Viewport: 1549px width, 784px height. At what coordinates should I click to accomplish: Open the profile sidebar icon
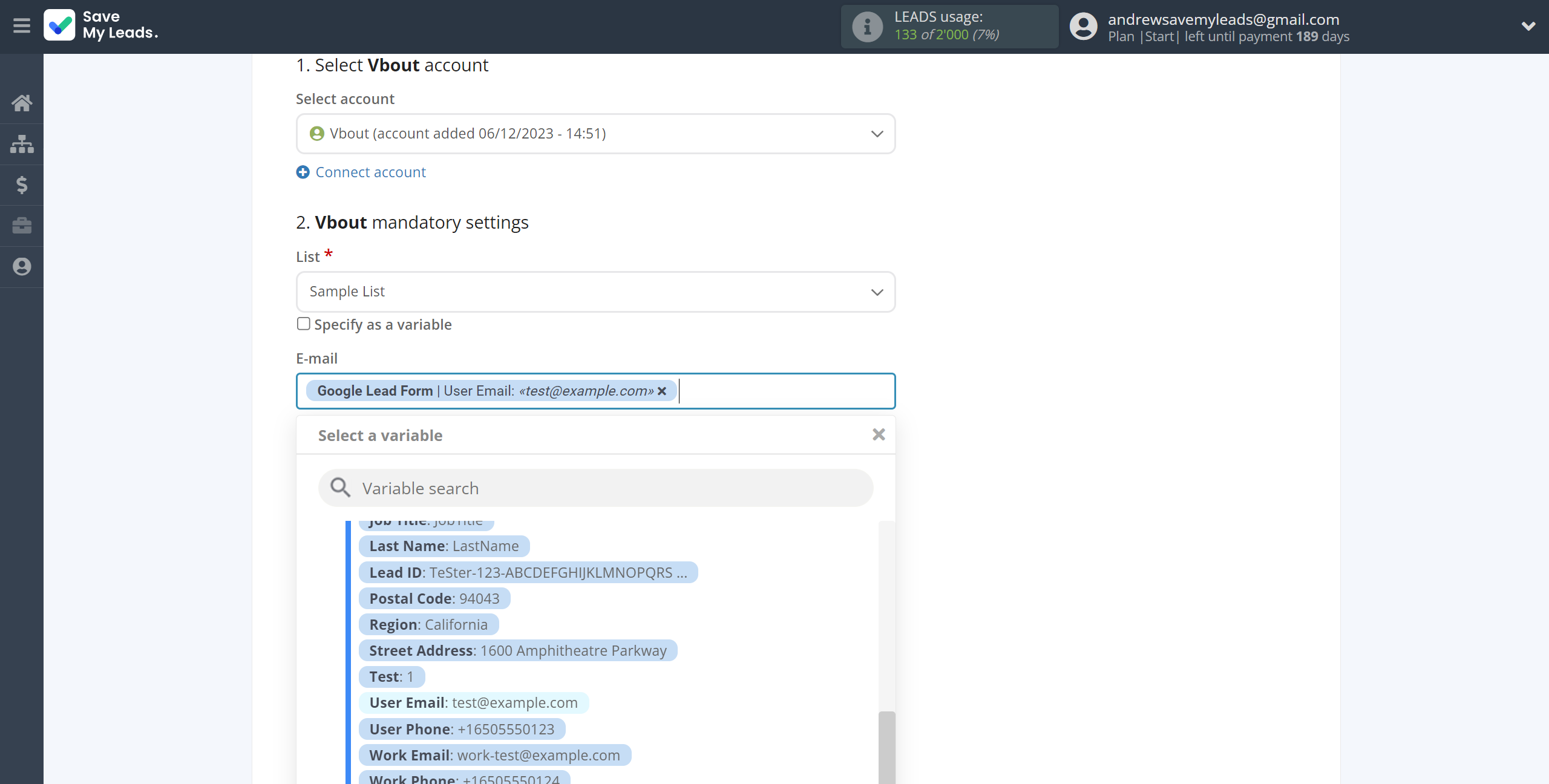pyautogui.click(x=22, y=267)
